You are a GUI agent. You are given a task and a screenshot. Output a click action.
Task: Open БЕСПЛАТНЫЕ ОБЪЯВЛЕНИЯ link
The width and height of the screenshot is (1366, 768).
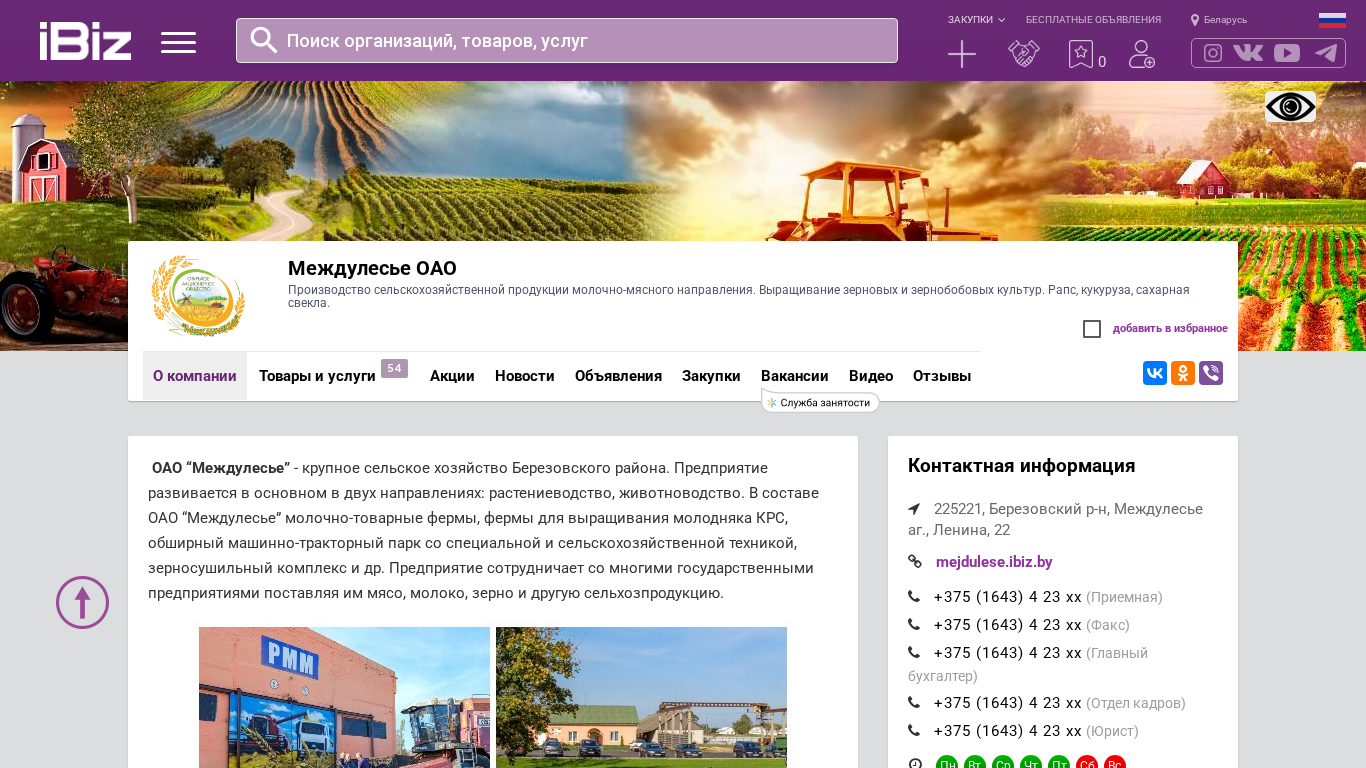click(x=1093, y=20)
